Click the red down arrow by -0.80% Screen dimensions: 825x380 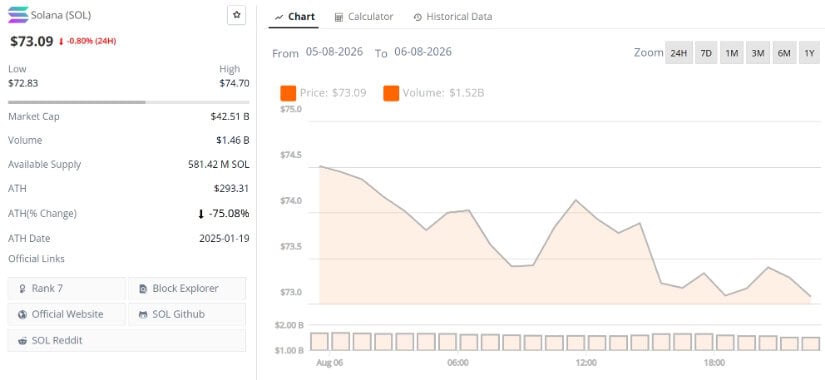point(61,42)
